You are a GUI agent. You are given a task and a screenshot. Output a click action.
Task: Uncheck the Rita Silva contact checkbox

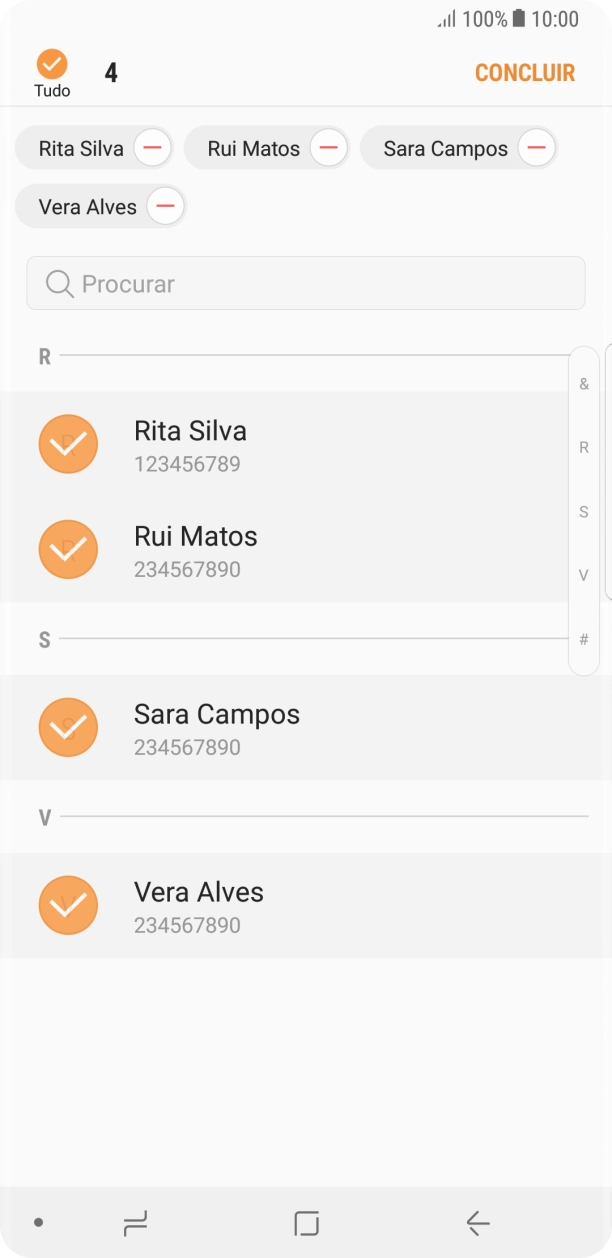pos(68,444)
